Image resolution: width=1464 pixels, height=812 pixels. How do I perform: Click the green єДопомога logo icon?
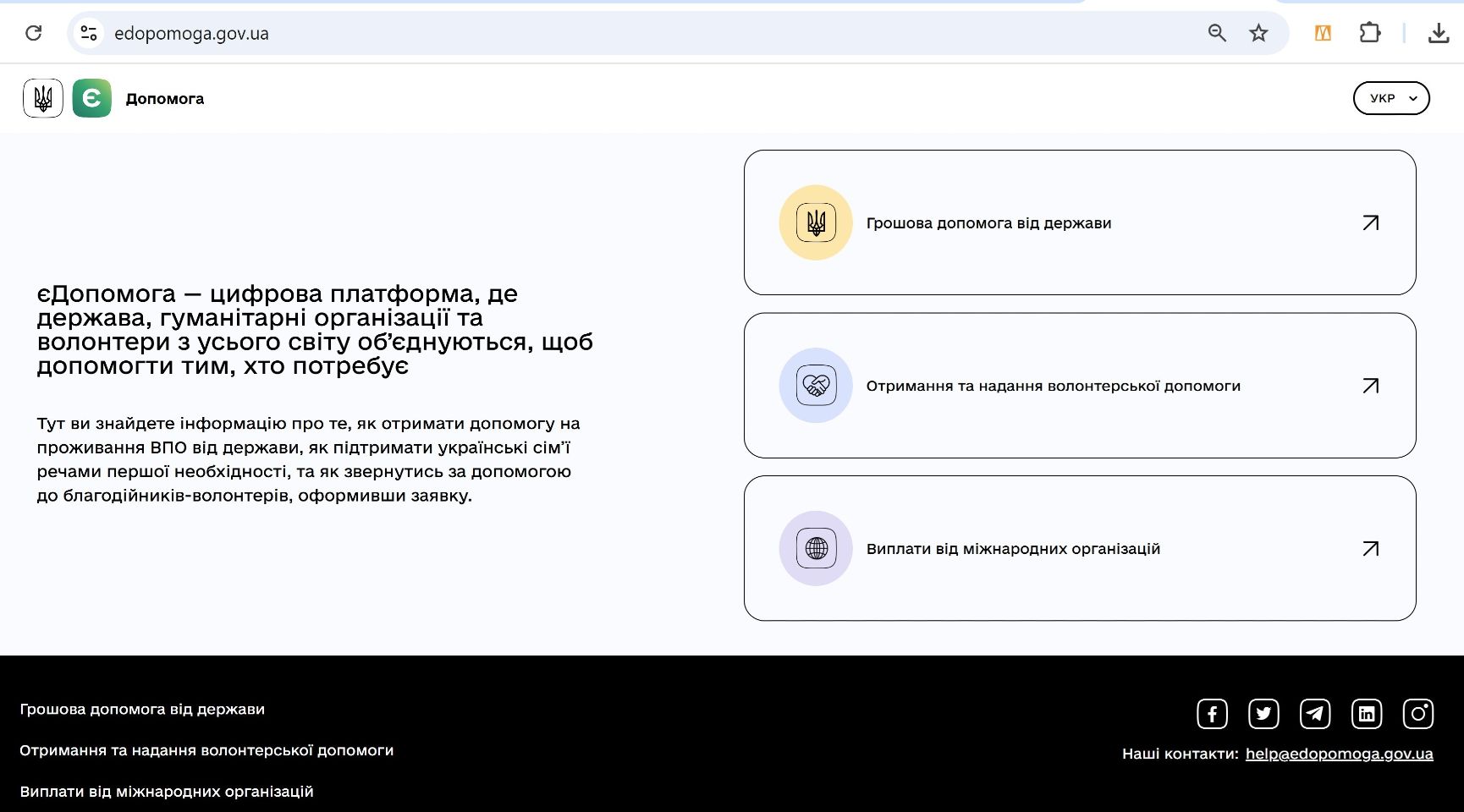click(x=92, y=98)
